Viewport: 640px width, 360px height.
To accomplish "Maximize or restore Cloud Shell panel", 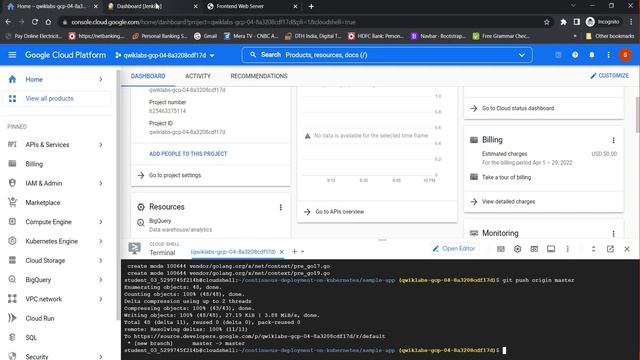I will tap(593, 249).
